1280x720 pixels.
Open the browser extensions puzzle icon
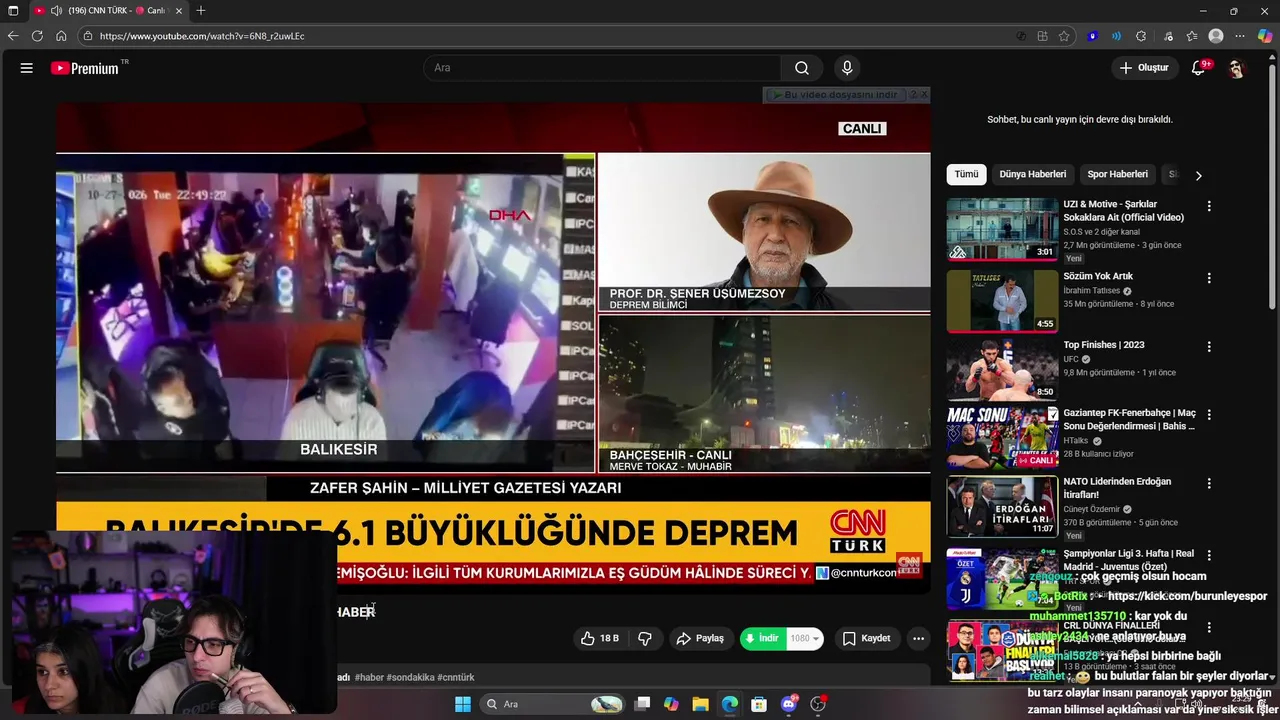[1141, 36]
